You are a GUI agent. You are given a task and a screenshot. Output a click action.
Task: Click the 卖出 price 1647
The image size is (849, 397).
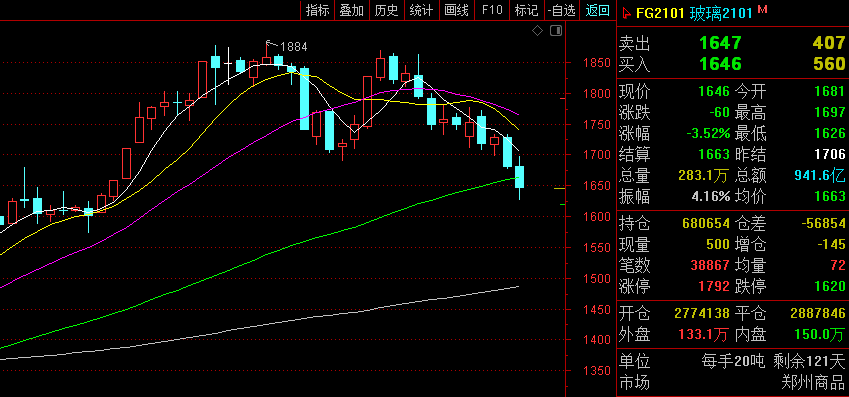[720, 43]
